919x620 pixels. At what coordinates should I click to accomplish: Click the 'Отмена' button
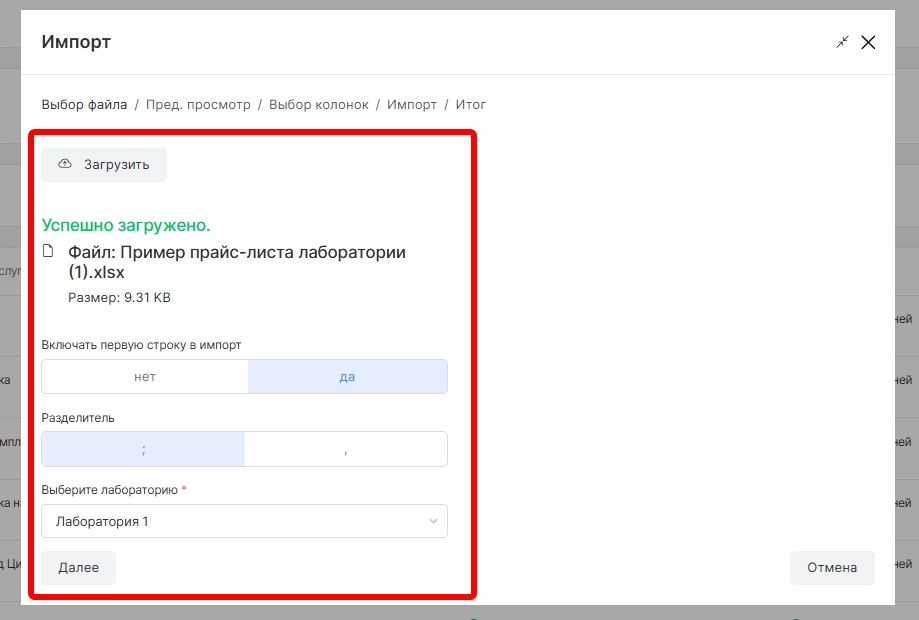[832, 567]
